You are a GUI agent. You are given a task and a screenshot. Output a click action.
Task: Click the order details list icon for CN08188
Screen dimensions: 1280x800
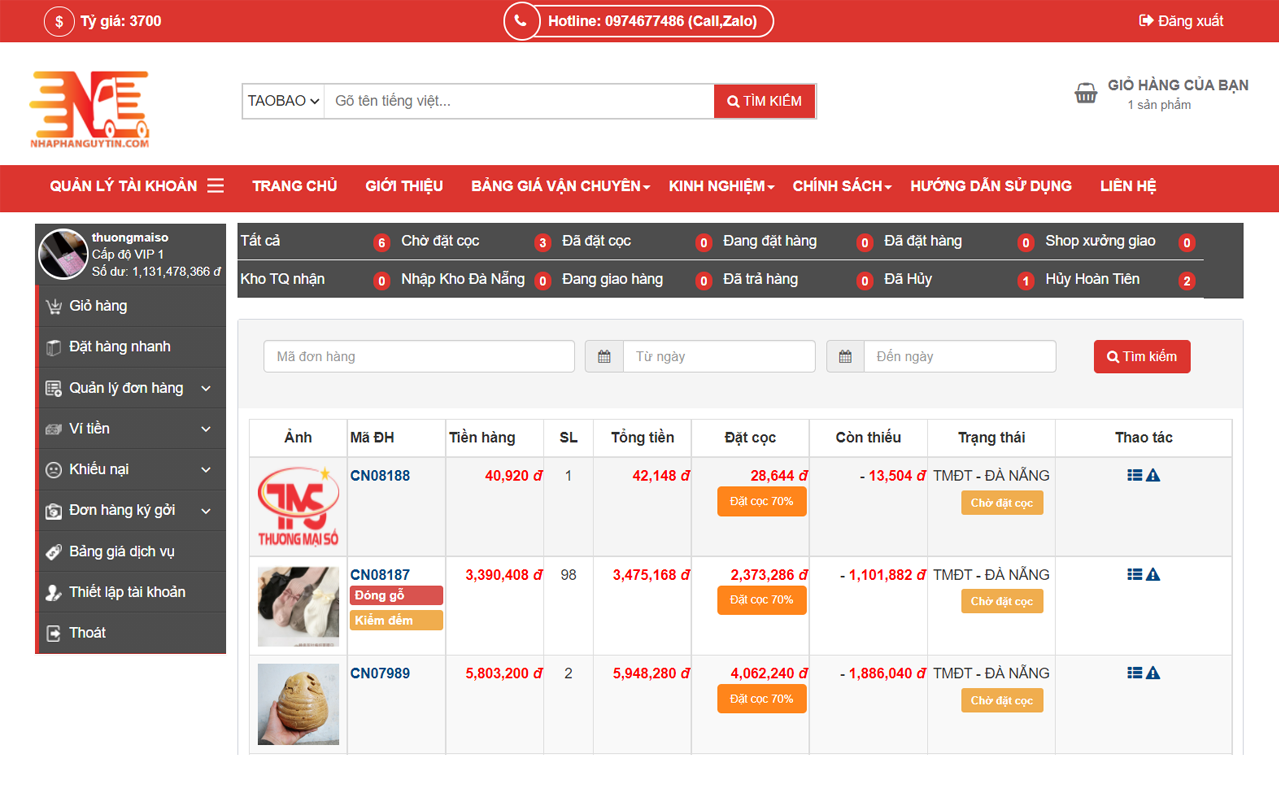click(1133, 475)
